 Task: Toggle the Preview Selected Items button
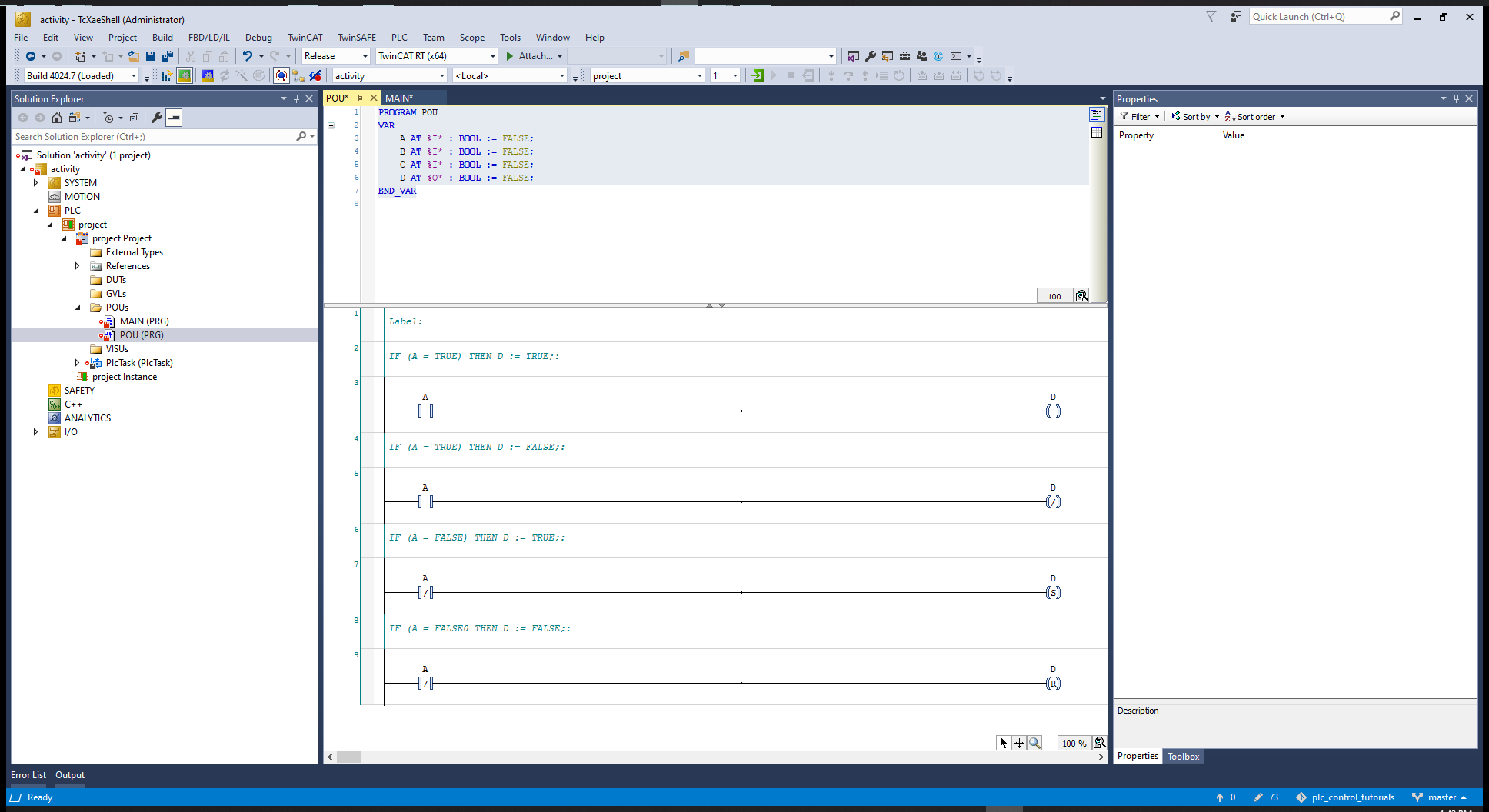[175, 118]
